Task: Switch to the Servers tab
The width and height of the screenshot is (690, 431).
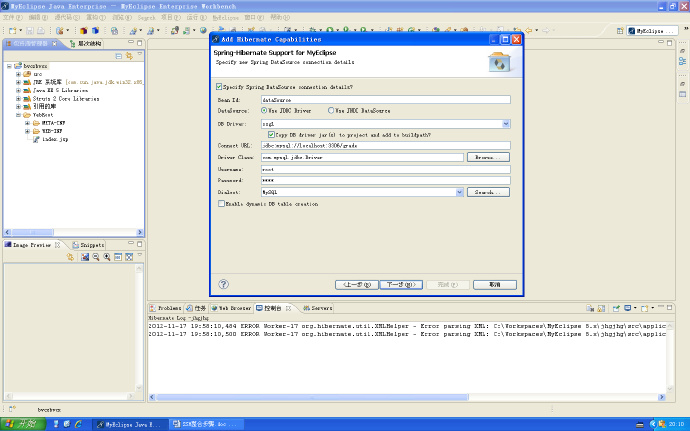Action: click(318, 308)
